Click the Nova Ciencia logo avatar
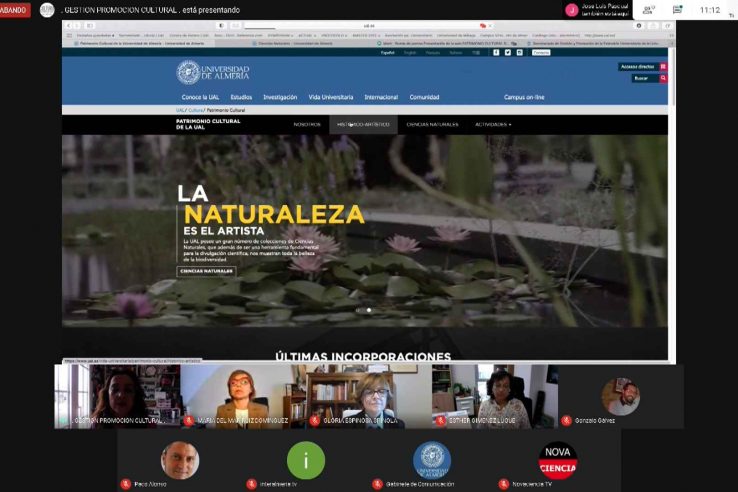Screen dimensions: 738x492 (x=558, y=460)
